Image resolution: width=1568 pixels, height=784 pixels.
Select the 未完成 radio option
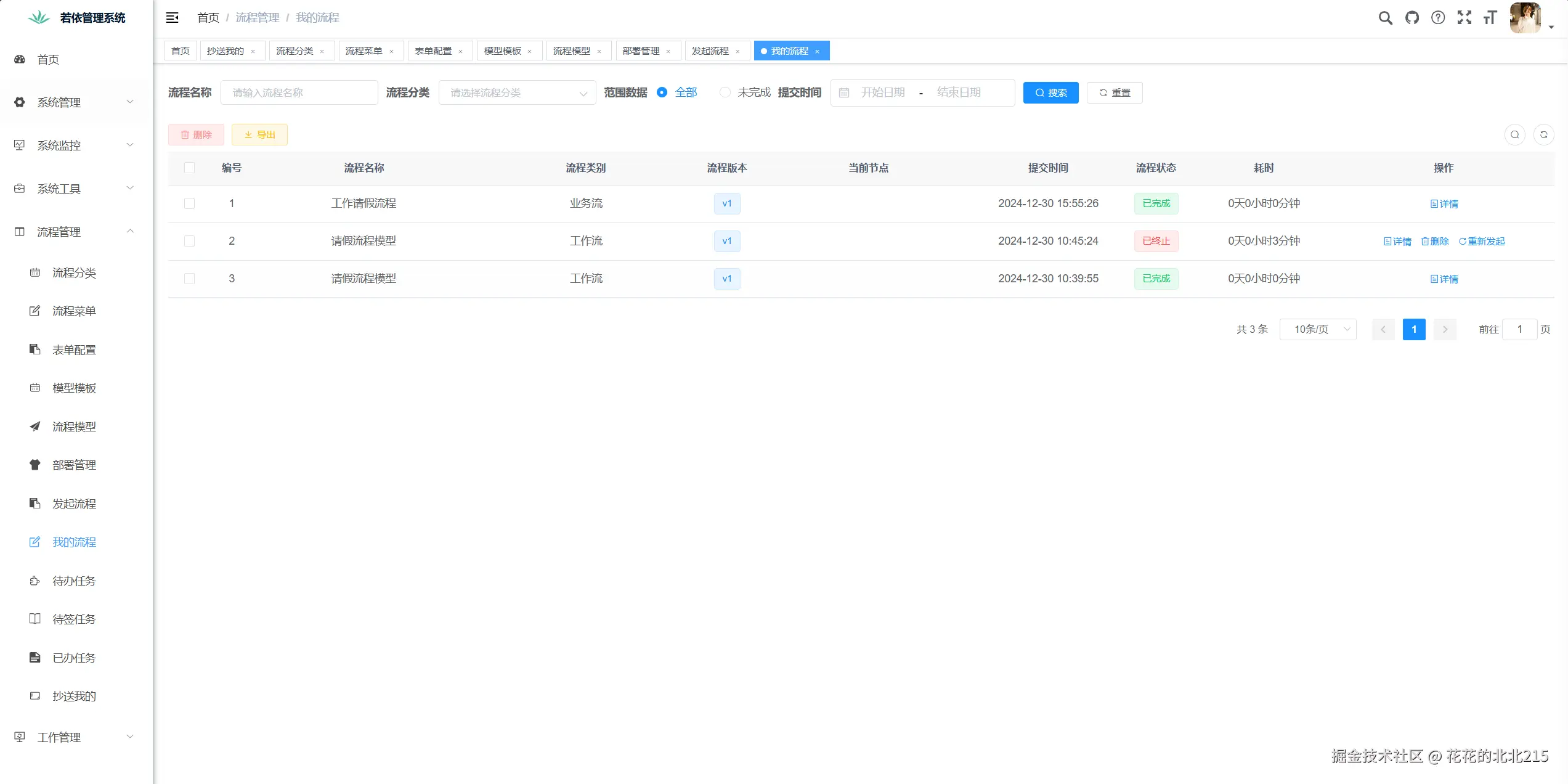click(725, 92)
